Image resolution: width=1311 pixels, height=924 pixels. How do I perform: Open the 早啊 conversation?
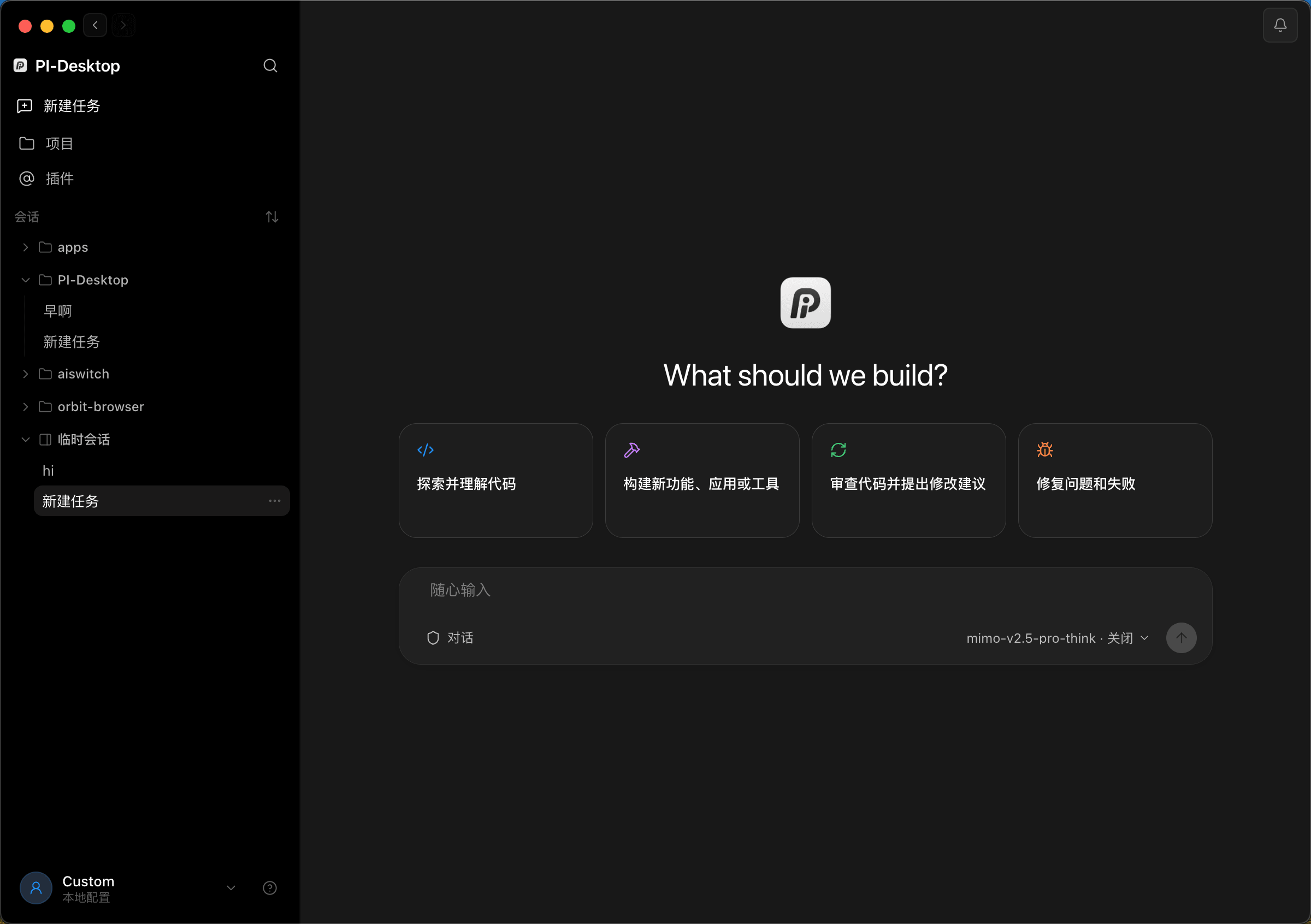point(58,311)
